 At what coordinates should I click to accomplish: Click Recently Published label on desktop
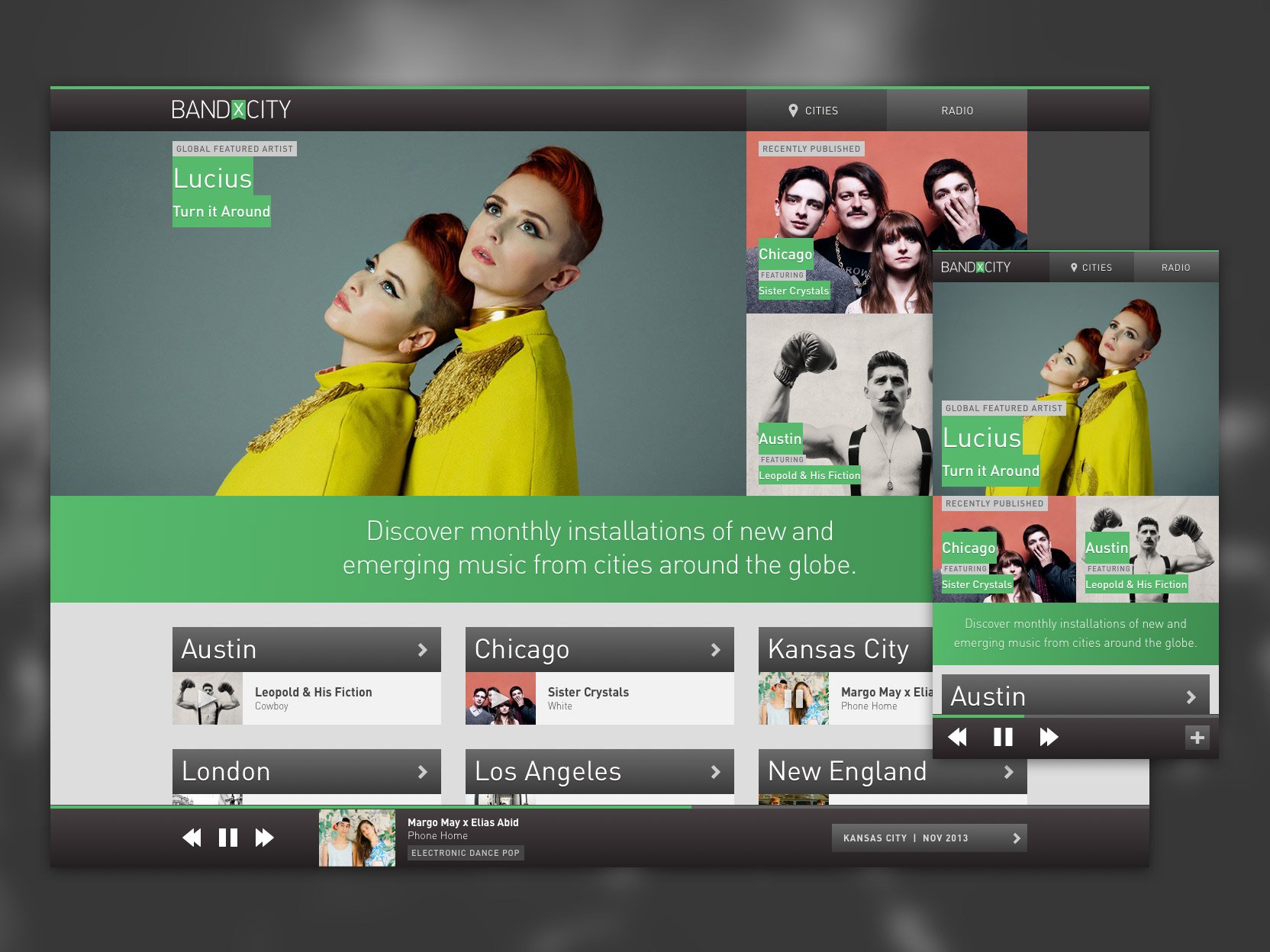[811, 149]
